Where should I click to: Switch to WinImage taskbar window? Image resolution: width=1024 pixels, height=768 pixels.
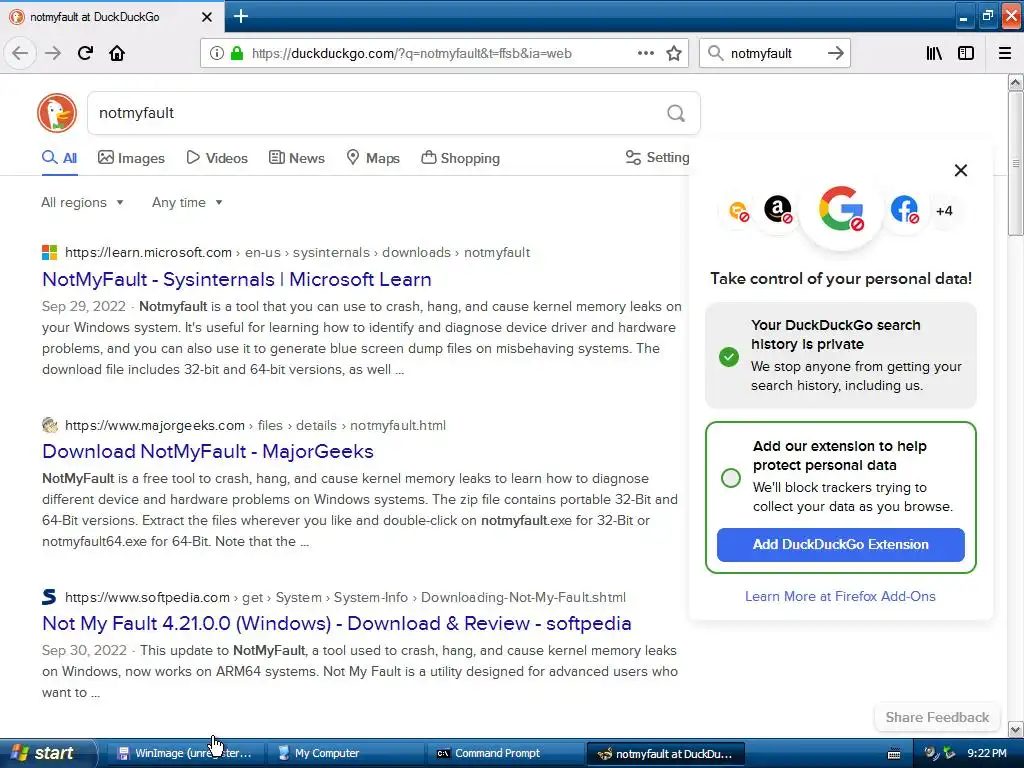185,754
